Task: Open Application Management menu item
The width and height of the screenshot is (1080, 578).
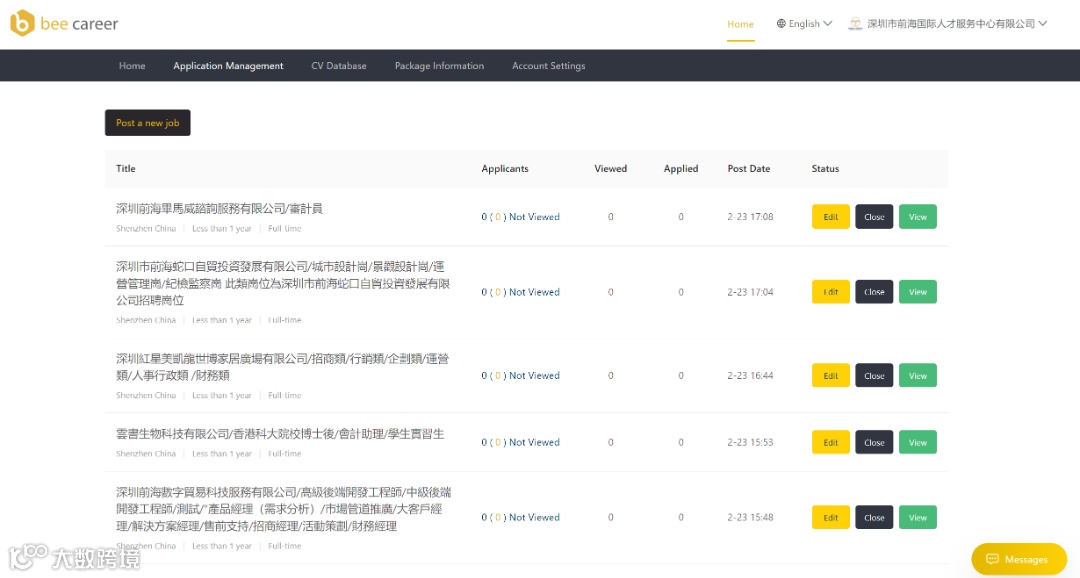Action: (228, 65)
